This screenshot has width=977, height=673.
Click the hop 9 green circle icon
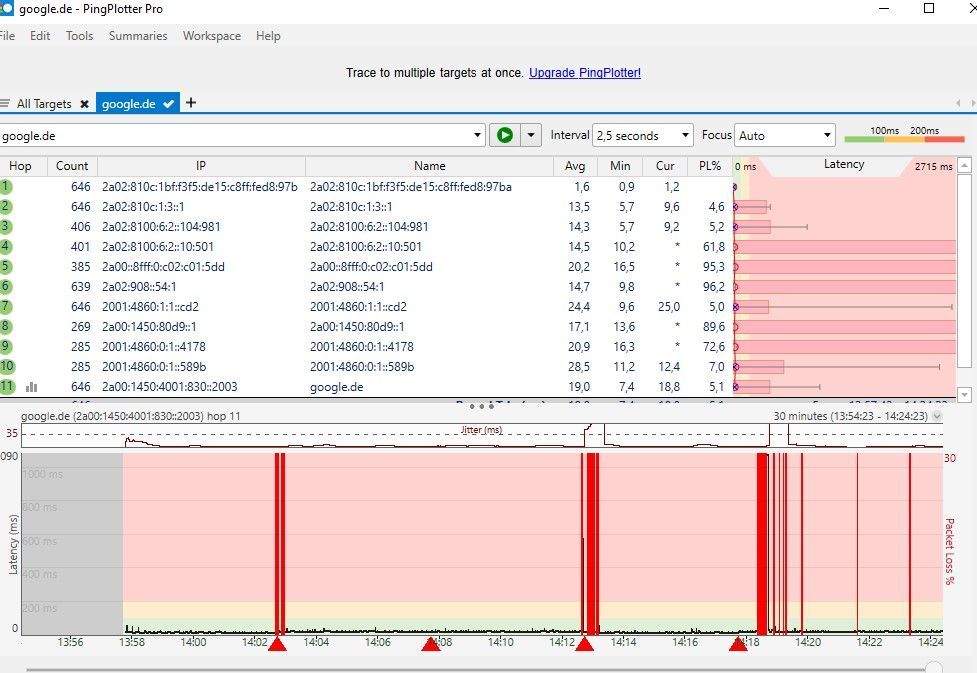coord(6,346)
